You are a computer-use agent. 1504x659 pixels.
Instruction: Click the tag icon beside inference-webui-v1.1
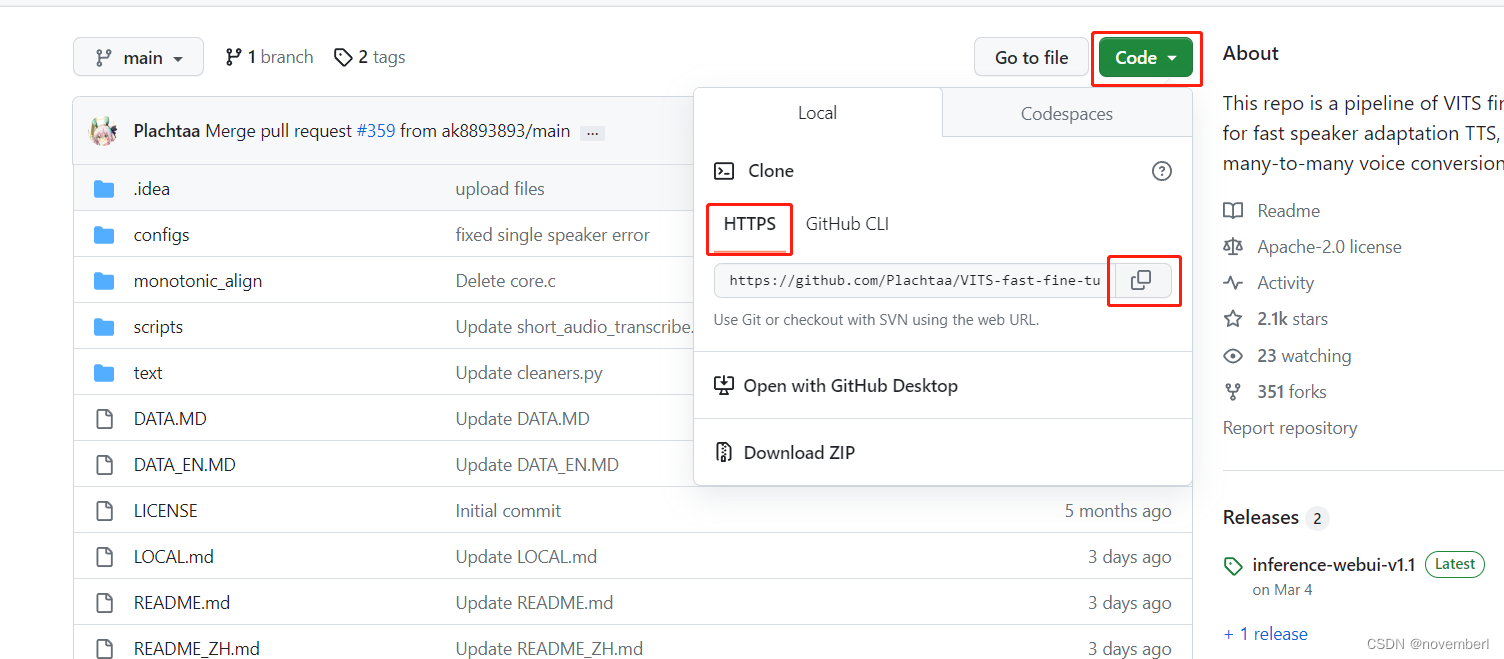pyautogui.click(x=1234, y=565)
